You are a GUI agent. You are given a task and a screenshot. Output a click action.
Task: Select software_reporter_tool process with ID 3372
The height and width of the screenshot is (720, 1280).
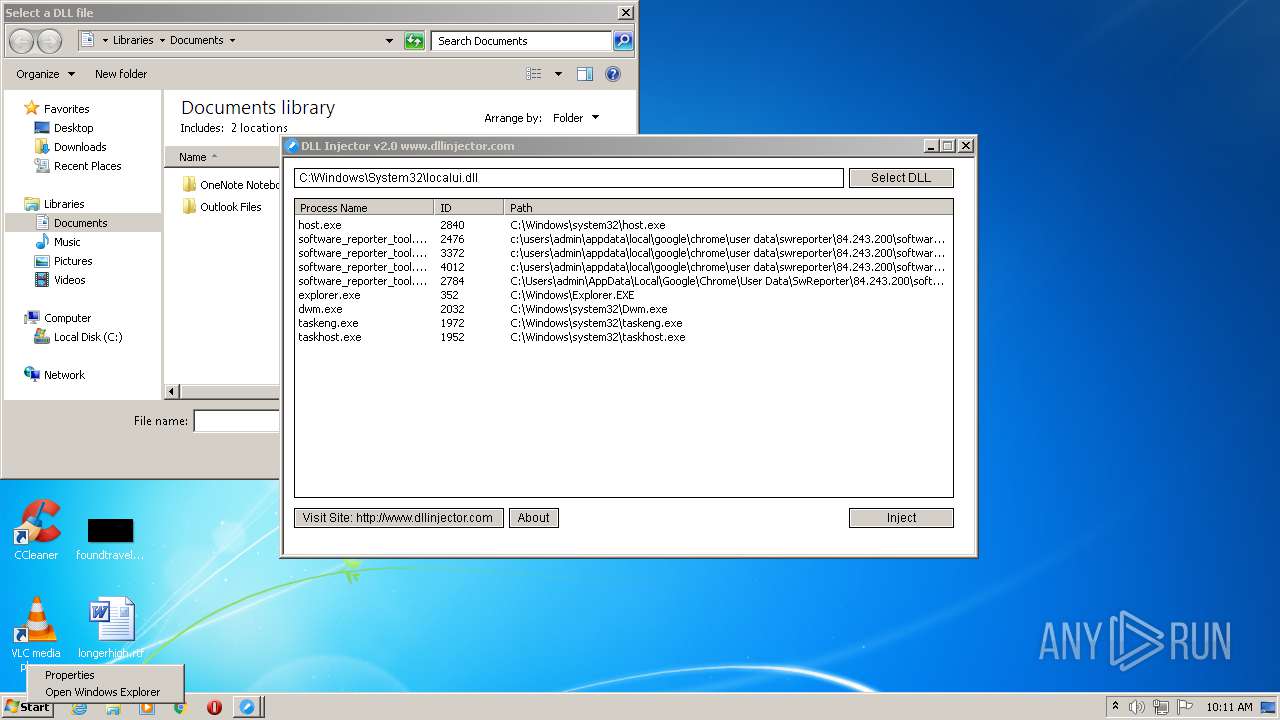pyautogui.click(x=623, y=253)
